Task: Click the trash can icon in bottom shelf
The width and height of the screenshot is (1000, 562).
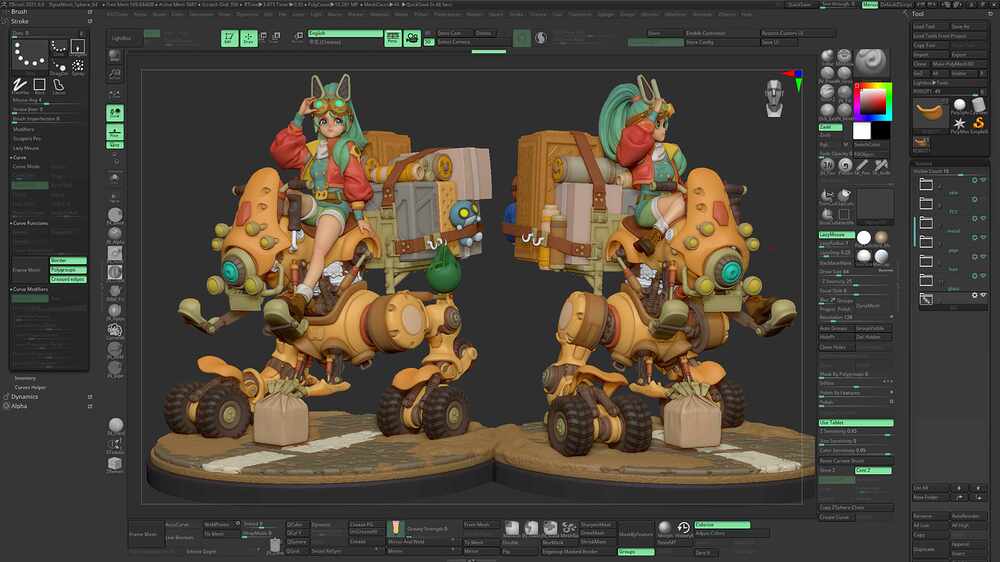Action: (275, 545)
